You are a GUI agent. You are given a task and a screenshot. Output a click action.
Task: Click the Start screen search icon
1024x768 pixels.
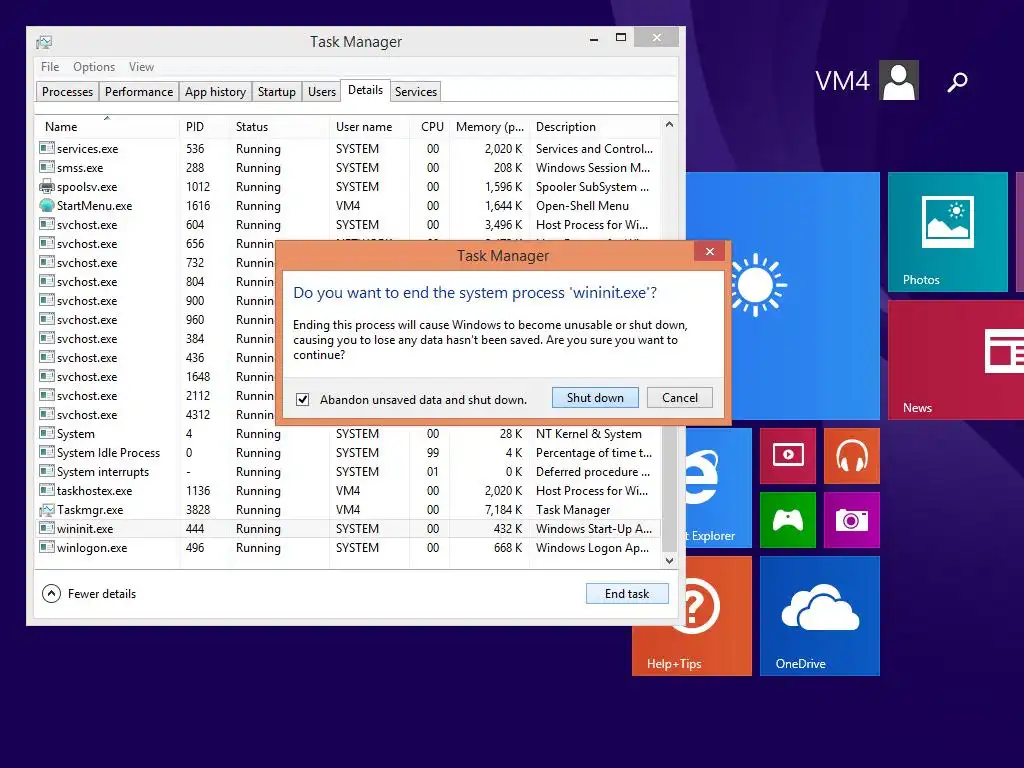957,82
